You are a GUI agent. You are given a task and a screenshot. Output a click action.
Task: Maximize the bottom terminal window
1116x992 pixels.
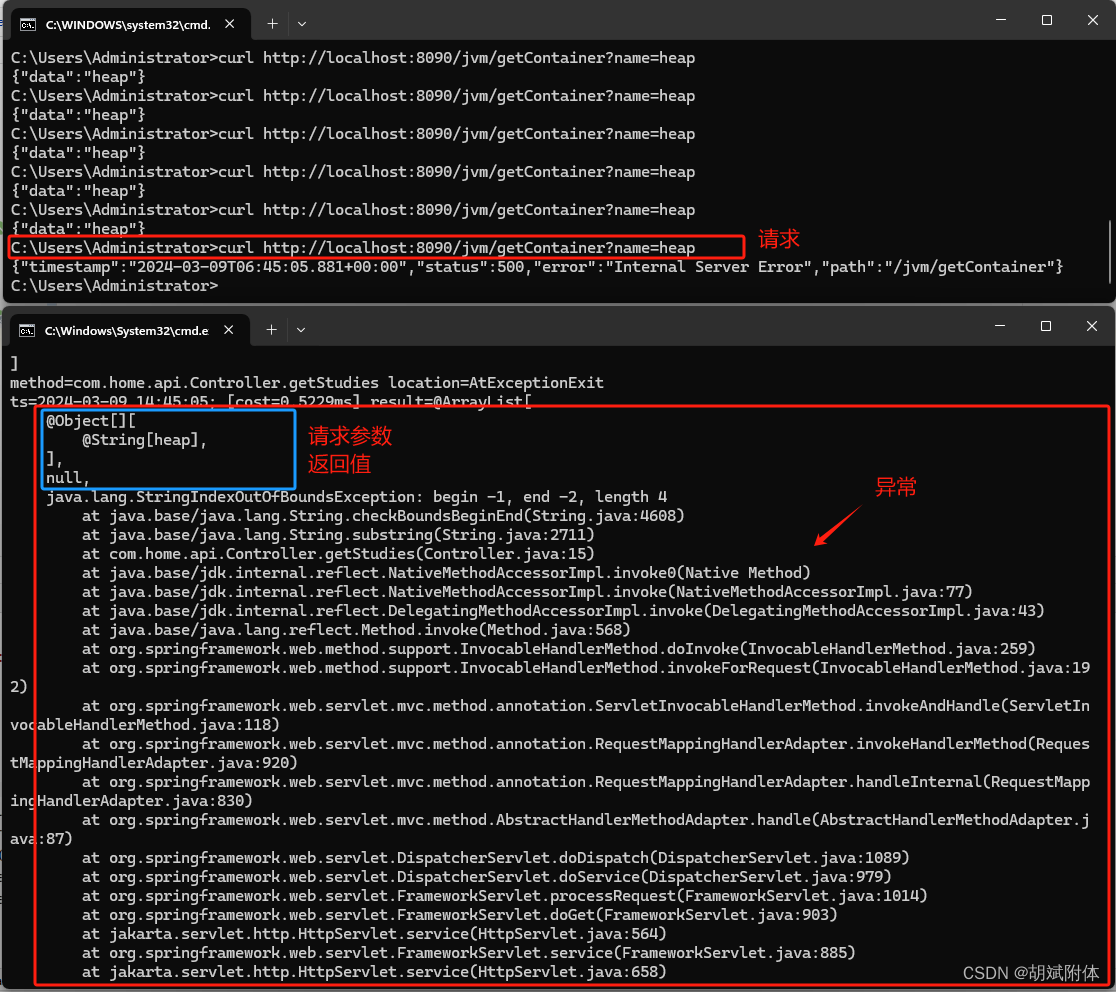point(1046,326)
